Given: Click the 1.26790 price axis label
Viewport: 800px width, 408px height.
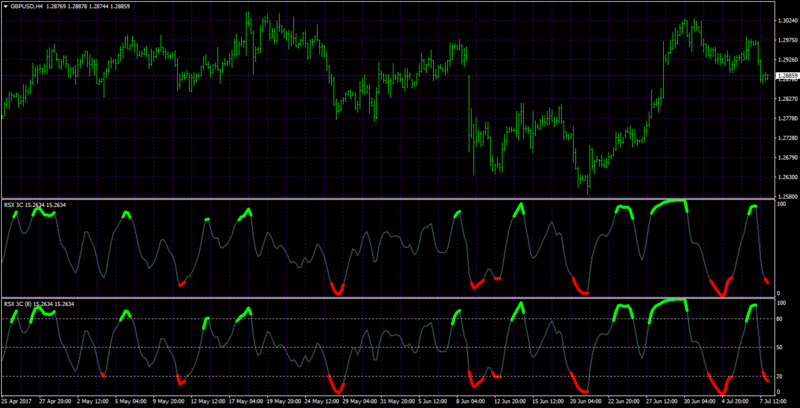Looking at the screenshot, I should (x=787, y=158).
